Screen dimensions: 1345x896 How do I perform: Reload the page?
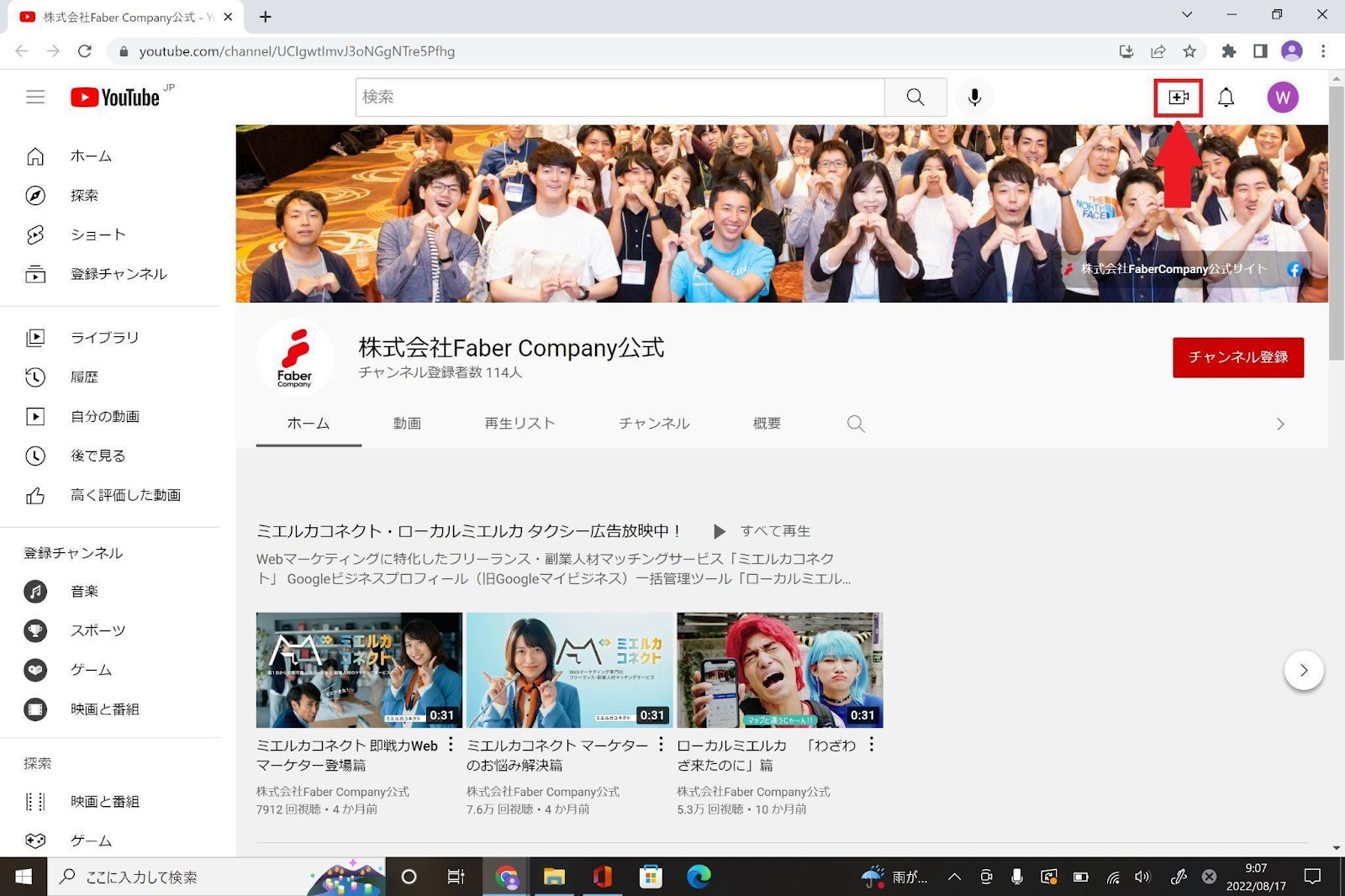(85, 51)
